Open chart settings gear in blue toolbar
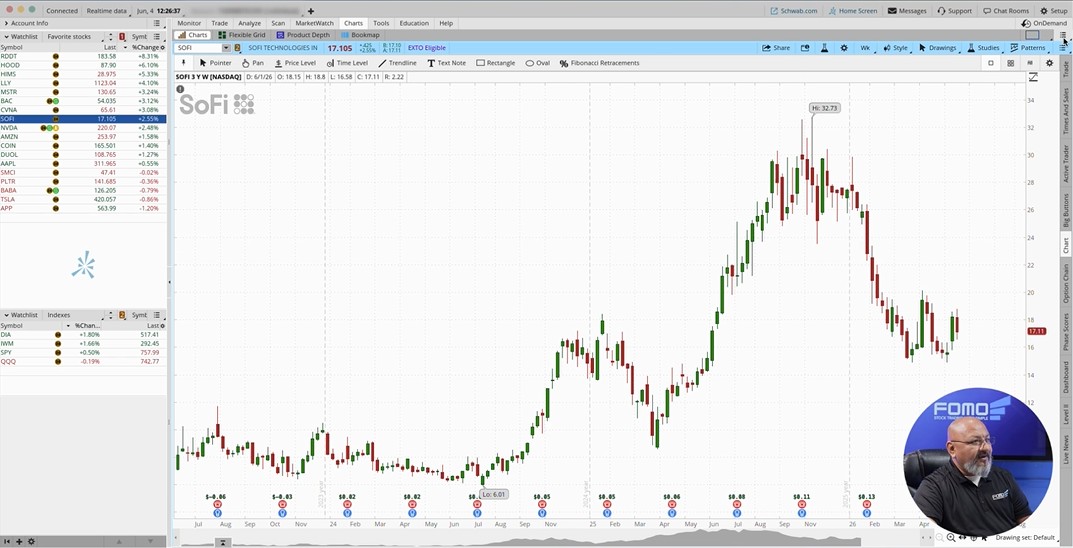This screenshot has width=1073, height=548. 844,48
